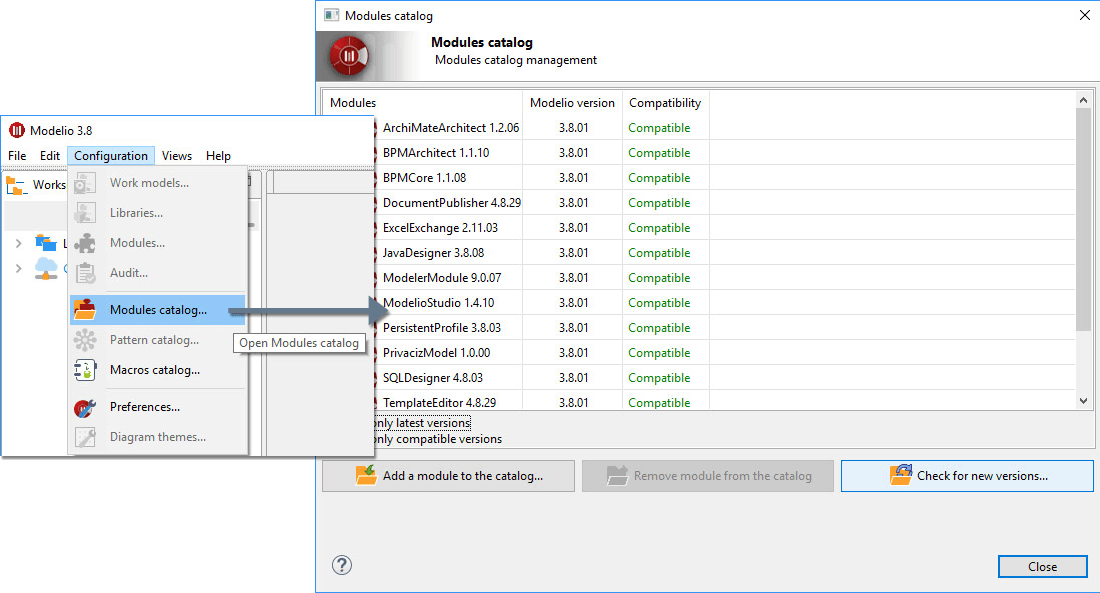Sort by the Modelio version column header
The image size is (1100, 593).
[572, 102]
